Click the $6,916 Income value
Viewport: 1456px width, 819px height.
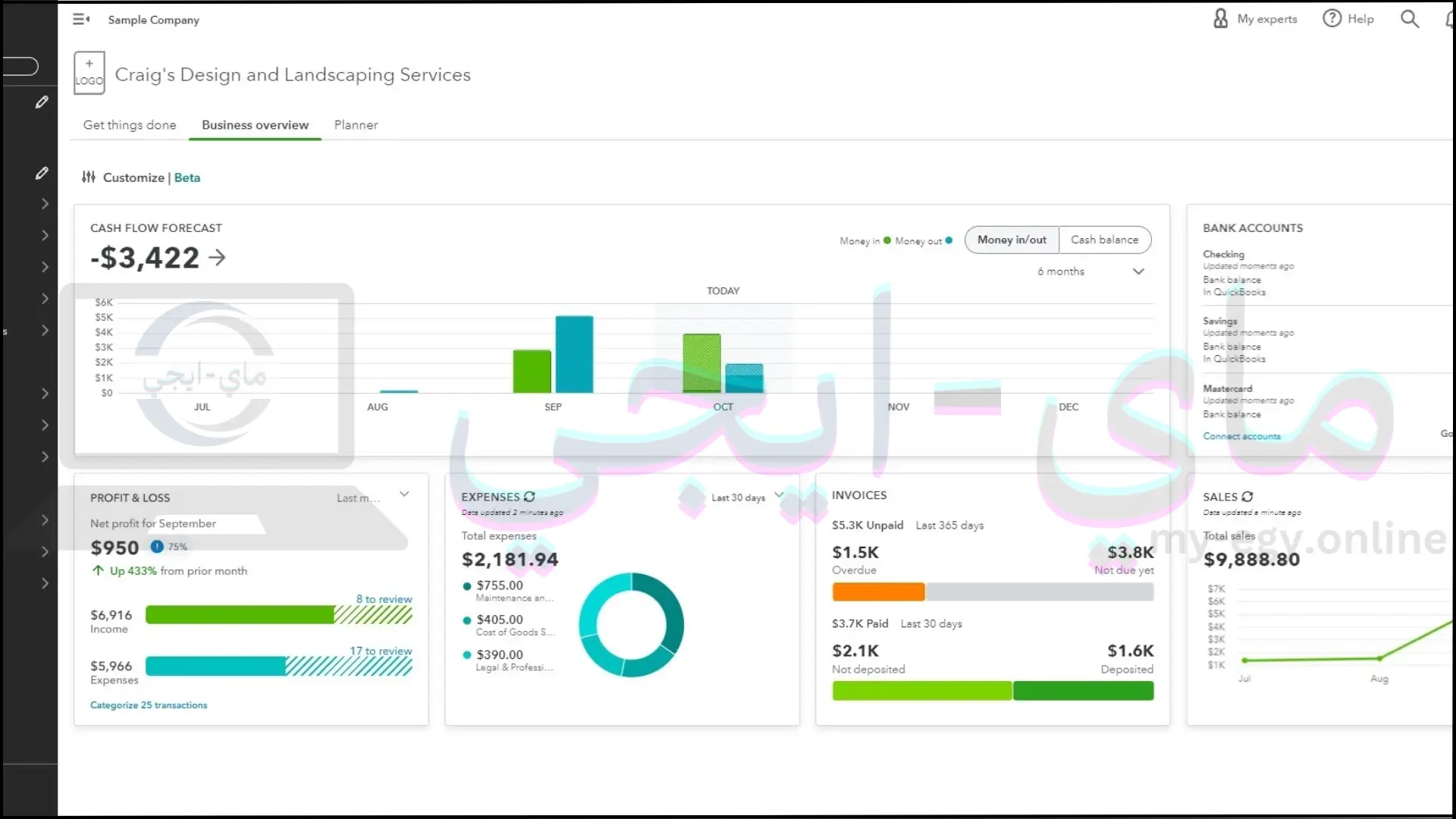(x=111, y=615)
